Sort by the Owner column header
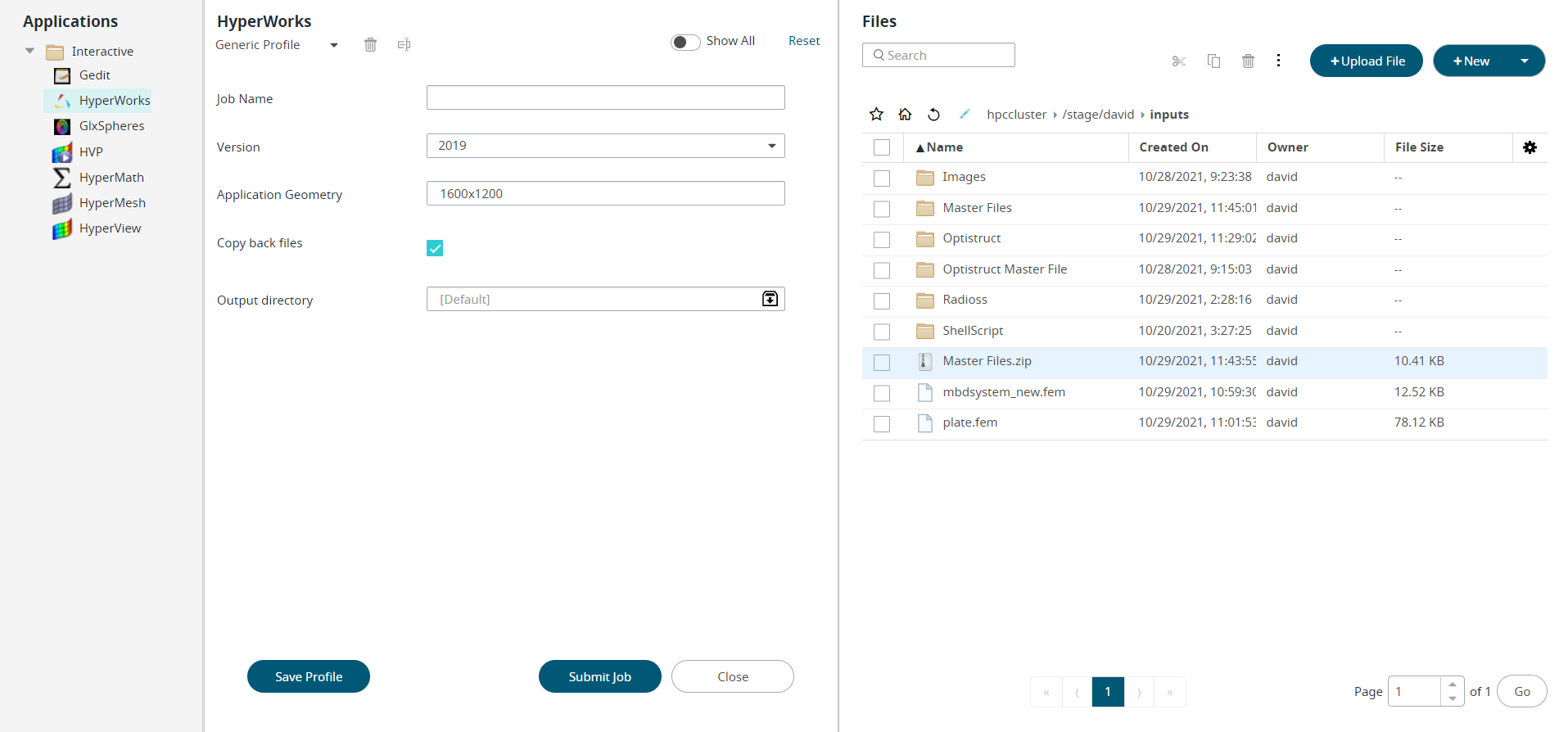This screenshot has width=1568, height=732. 1287,147
